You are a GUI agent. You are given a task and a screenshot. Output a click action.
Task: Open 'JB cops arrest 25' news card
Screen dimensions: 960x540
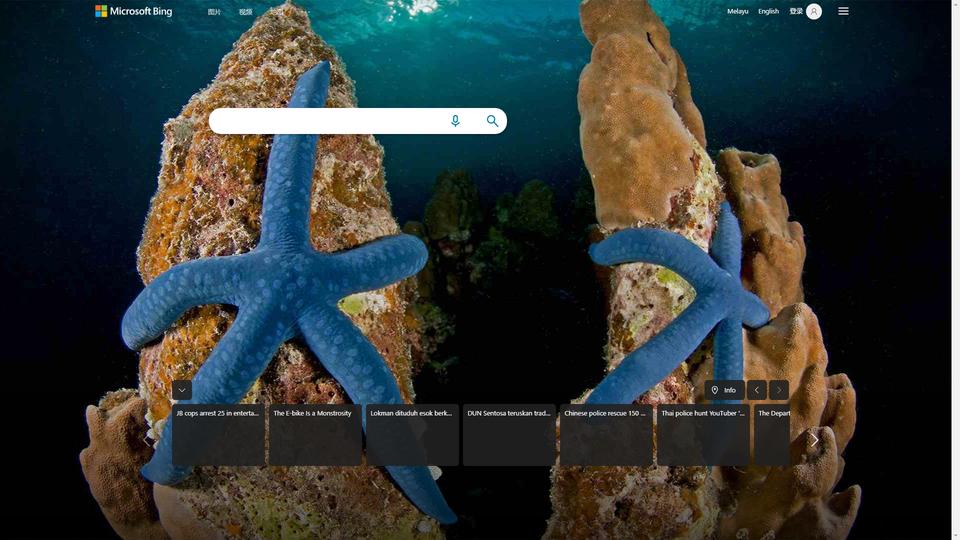219,435
